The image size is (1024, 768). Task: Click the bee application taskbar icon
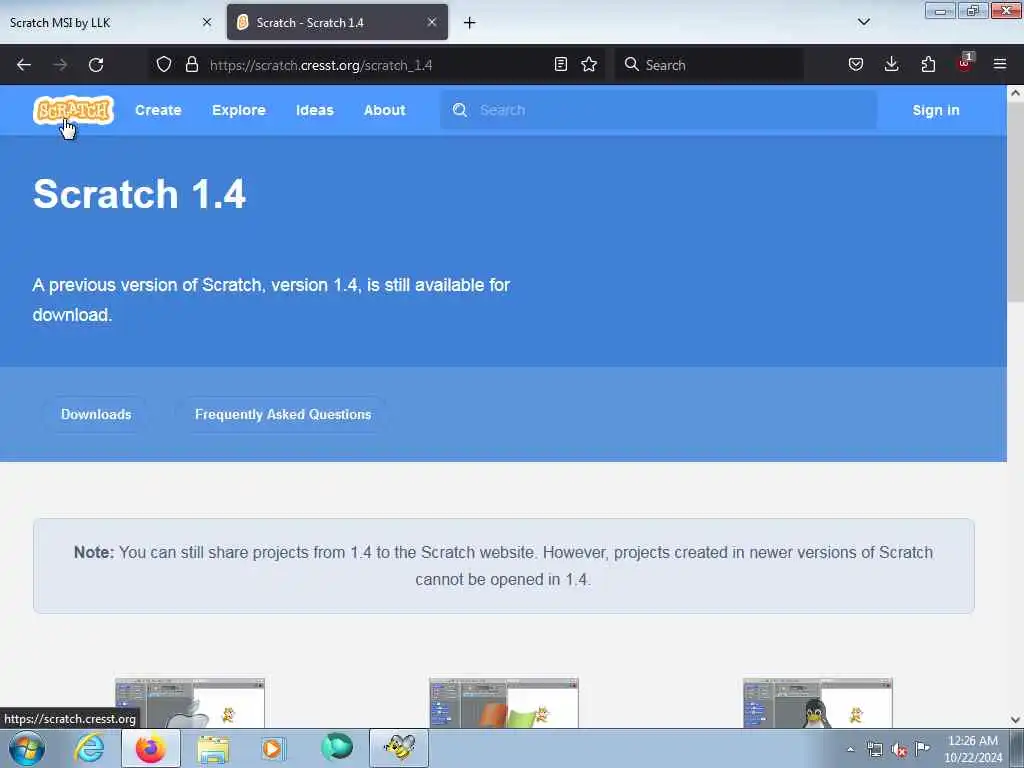pos(399,748)
